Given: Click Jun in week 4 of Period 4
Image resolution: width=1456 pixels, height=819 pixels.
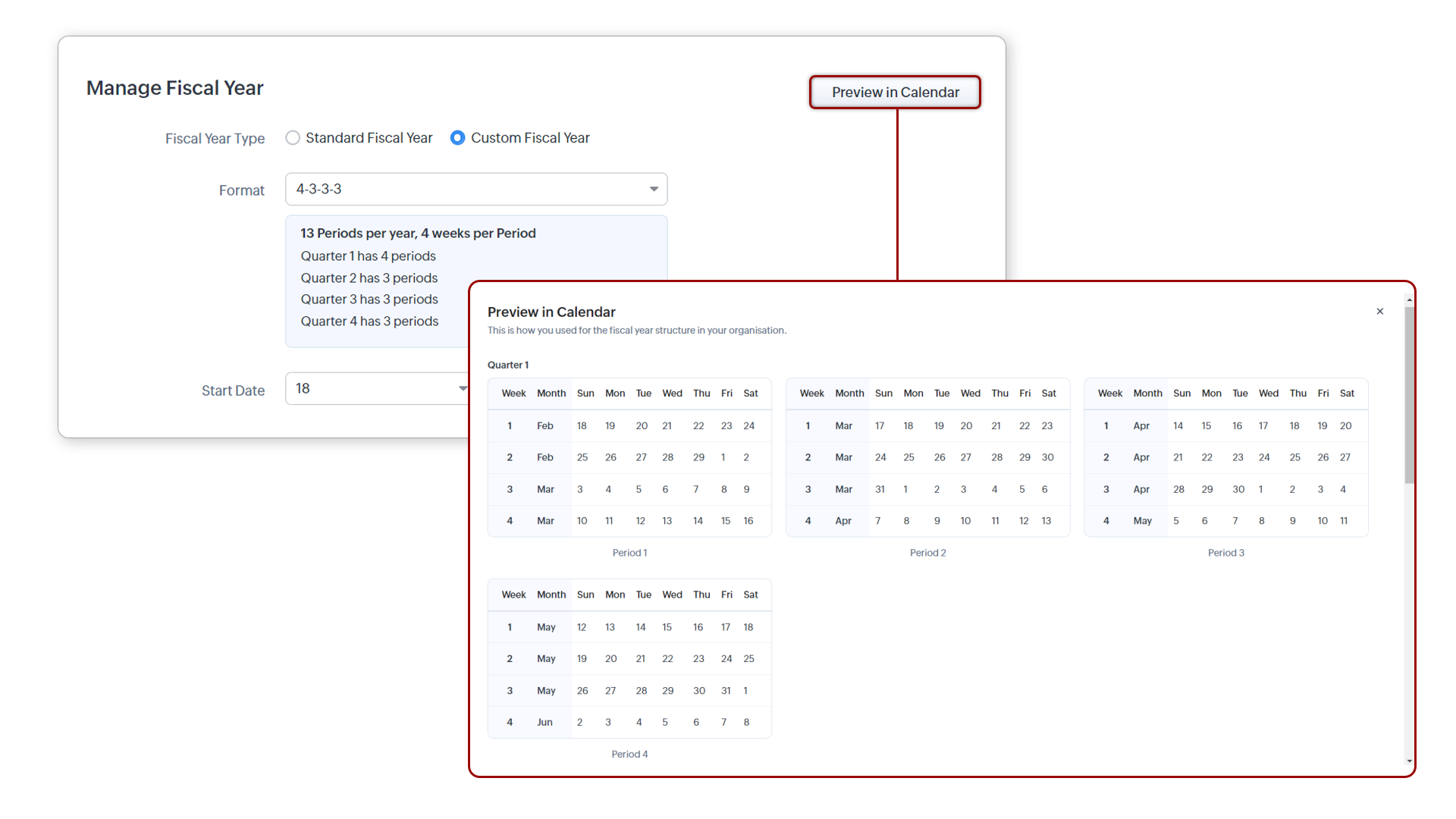Looking at the screenshot, I should 544,722.
